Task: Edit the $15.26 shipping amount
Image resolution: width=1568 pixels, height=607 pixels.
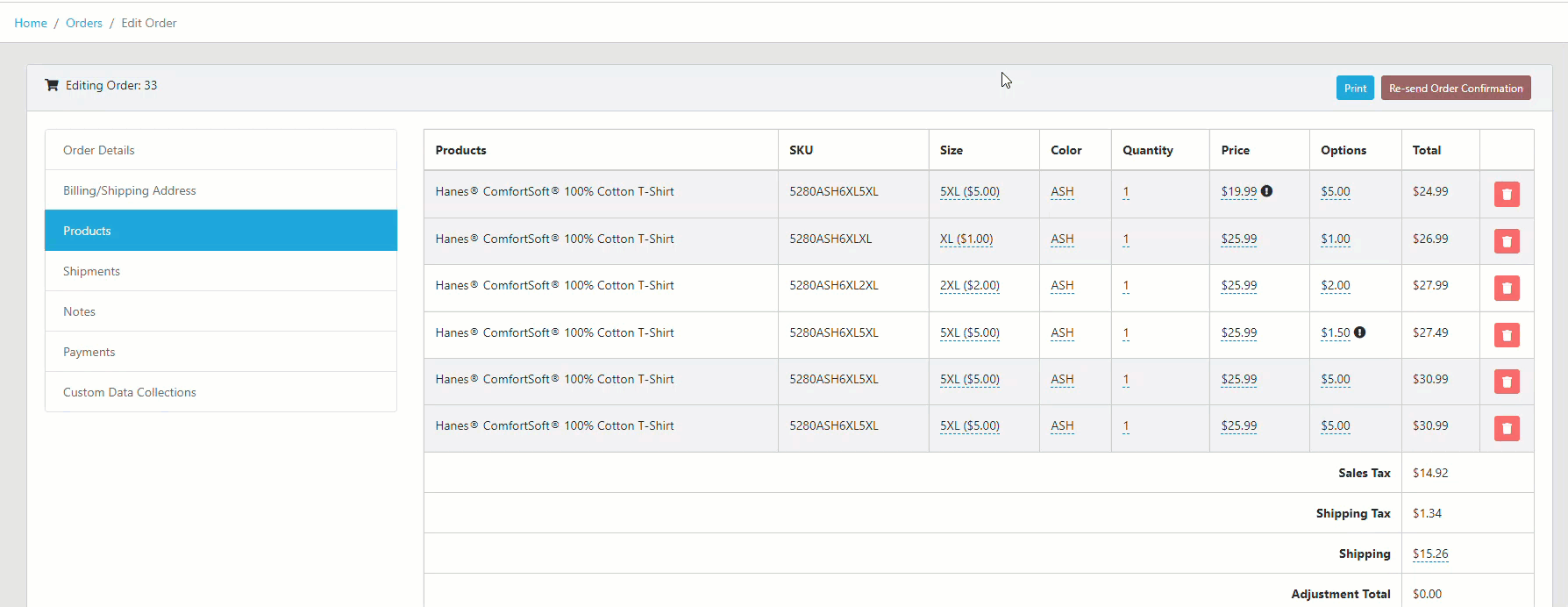Action: (1429, 553)
